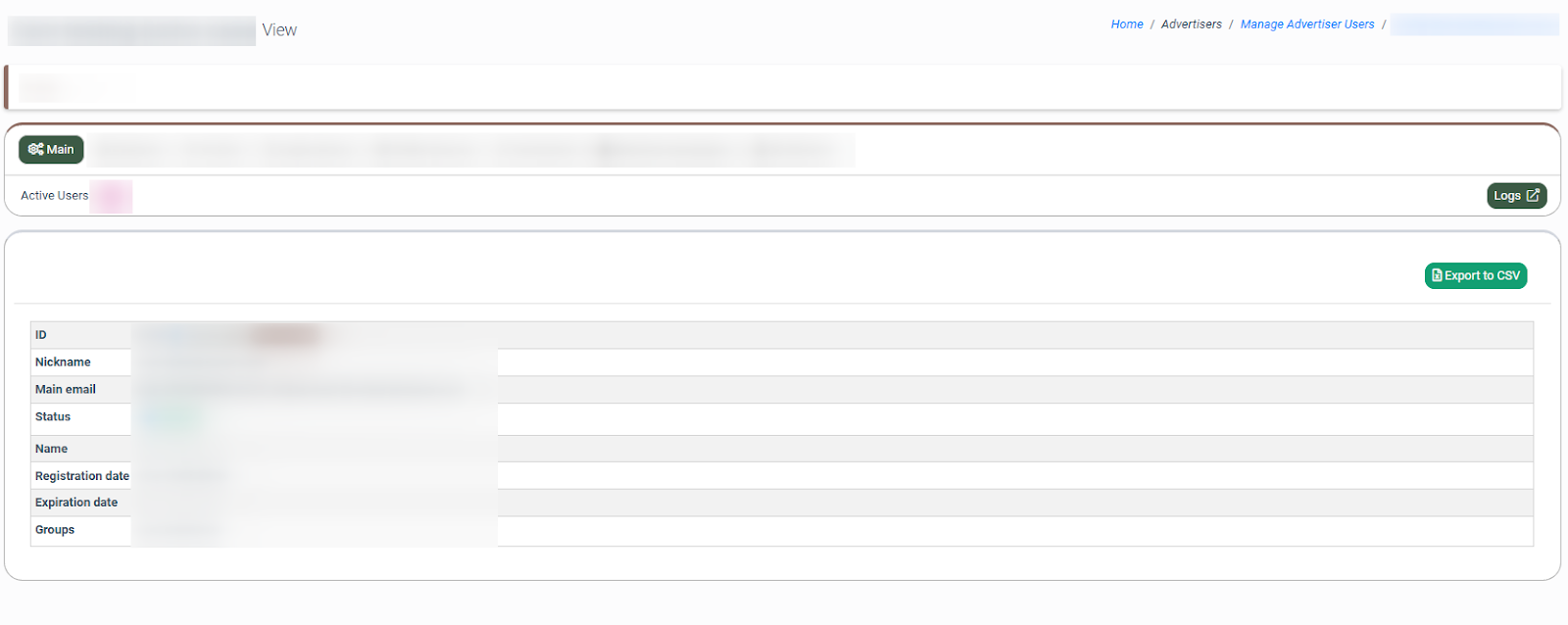Click the Registration date row label
1568x625 pixels.
tap(82, 476)
